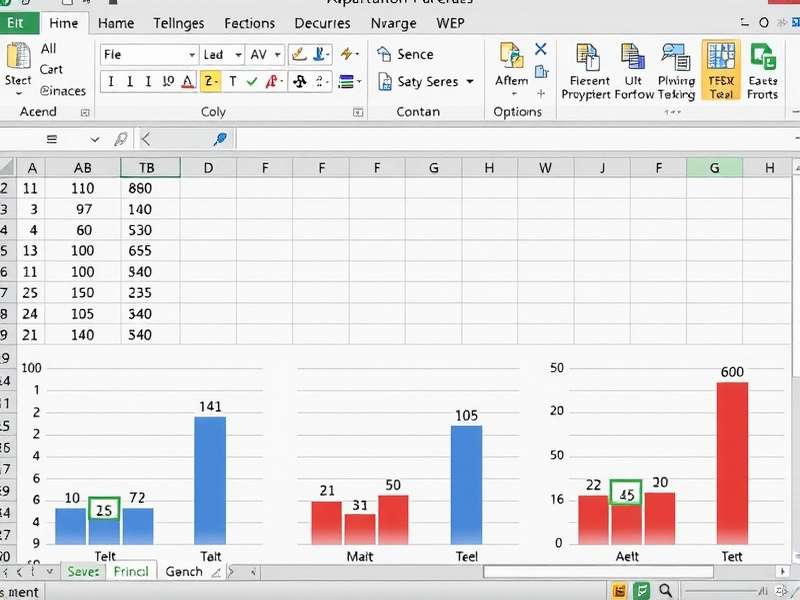Select the Frincal sheet tab
Viewport: 800px width, 600px height.
click(x=131, y=571)
